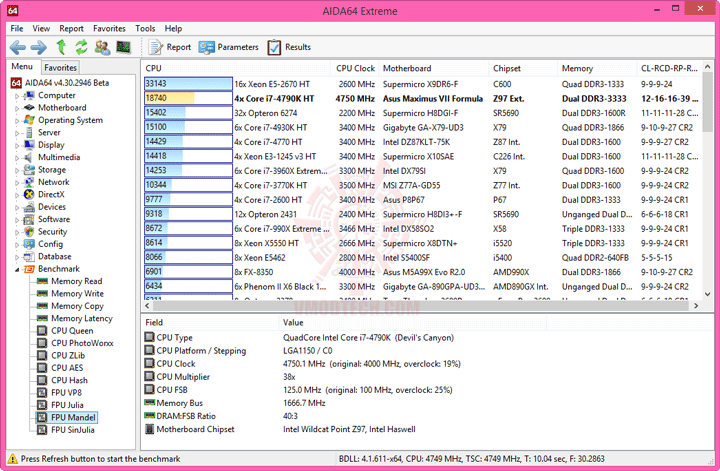Switch to the Favorites tab

tap(60, 67)
